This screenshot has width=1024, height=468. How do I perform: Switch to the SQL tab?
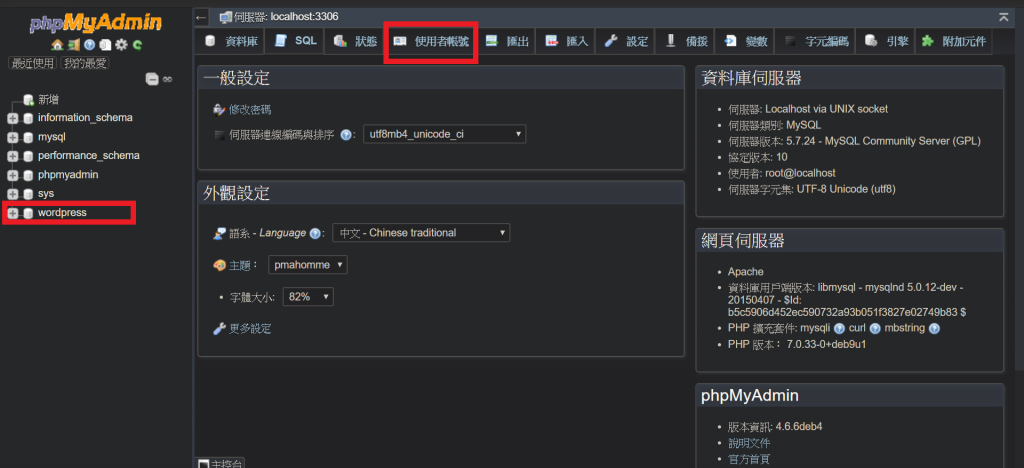[x=296, y=41]
